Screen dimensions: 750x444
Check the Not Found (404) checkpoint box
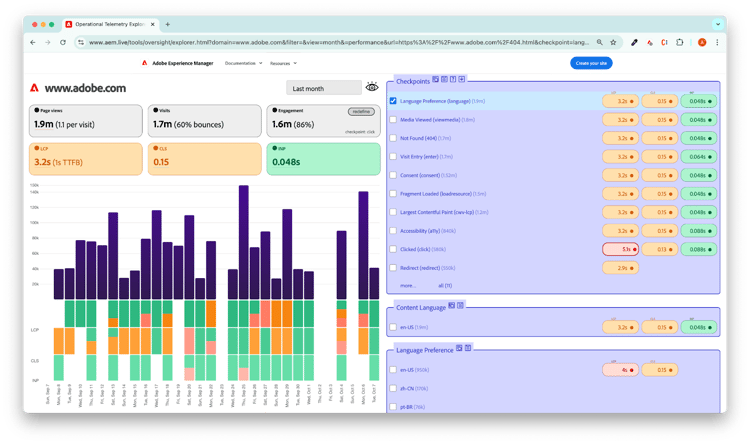(393, 138)
